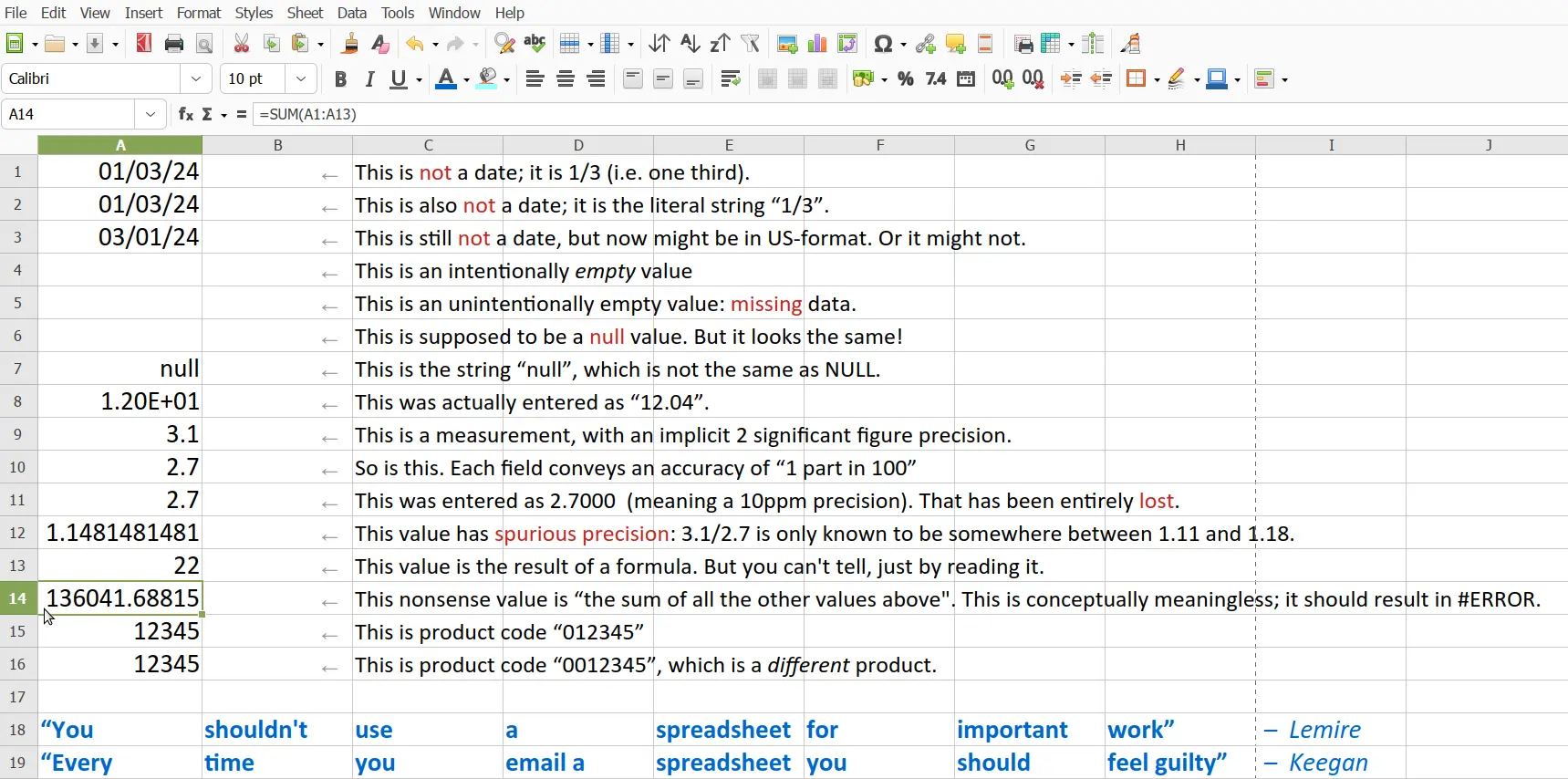
Task: Click the Format as Date icon
Action: [966, 79]
